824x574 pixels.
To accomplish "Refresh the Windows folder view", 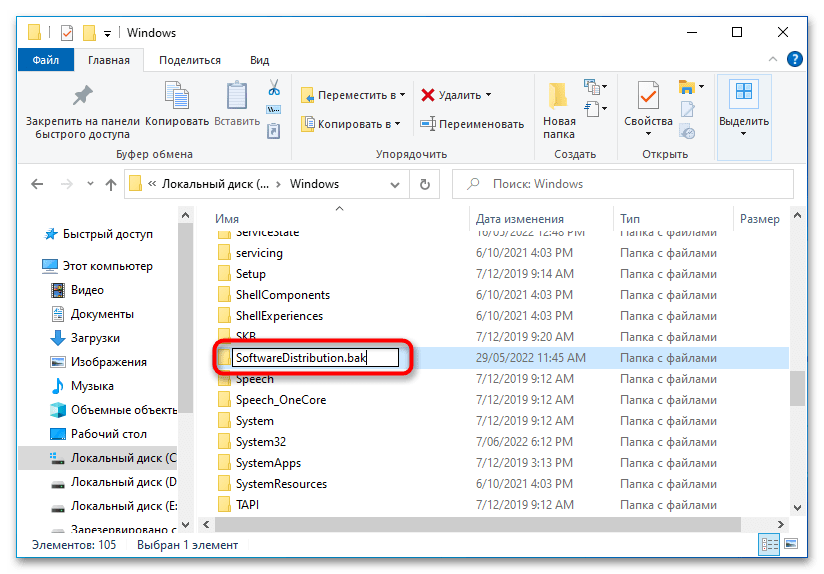I will click(425, 184).
